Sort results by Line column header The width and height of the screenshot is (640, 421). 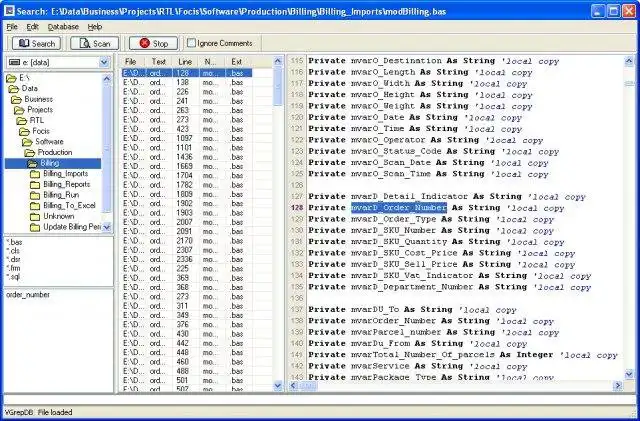click(185, 62)
